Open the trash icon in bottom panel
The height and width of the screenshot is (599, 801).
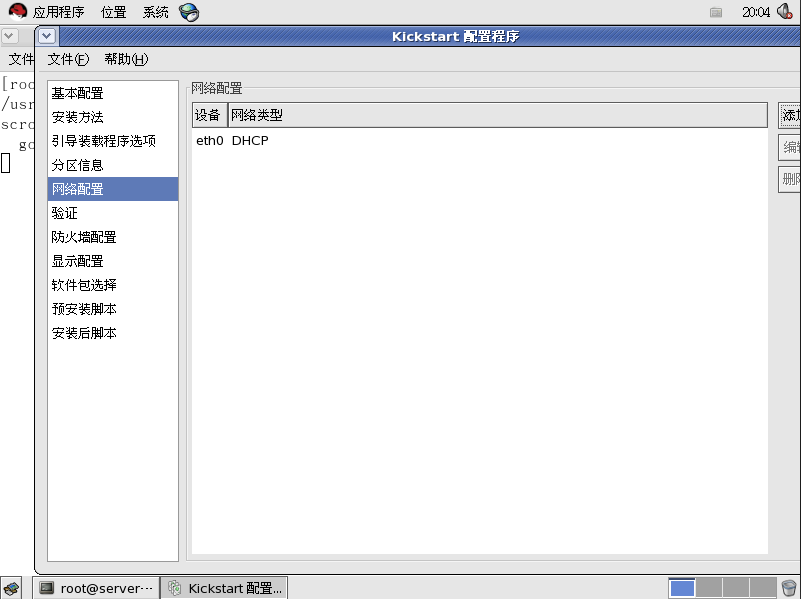pyautogui.click(x=789, y=588)
